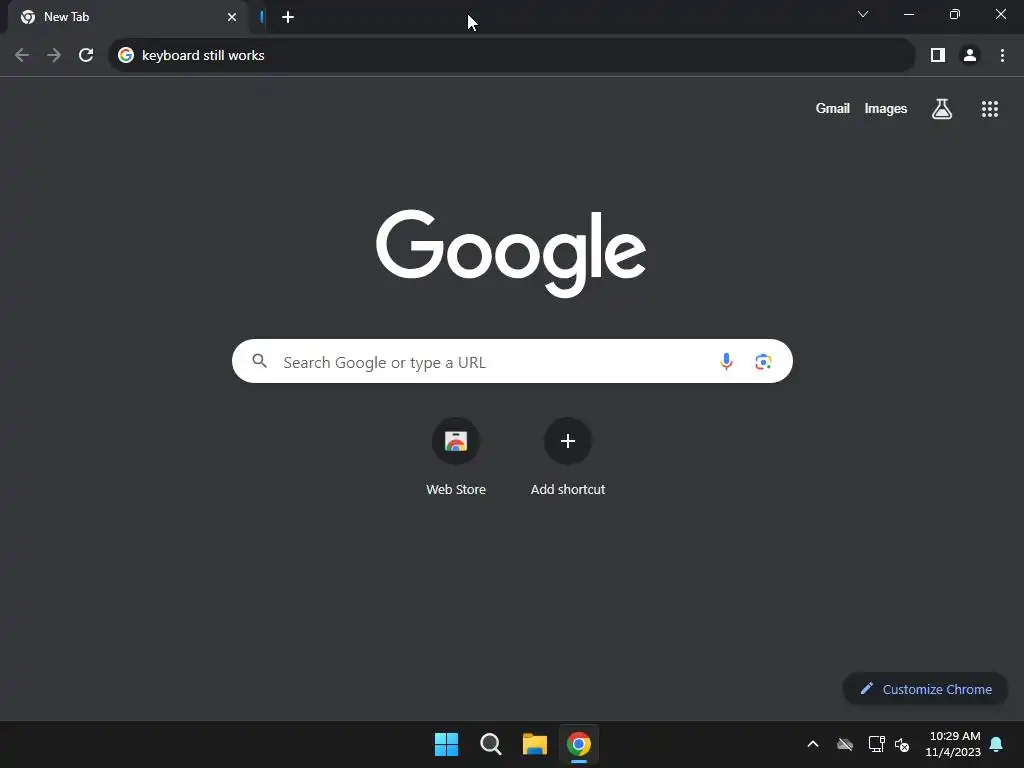Screen dimensions: 1024x768
Task: Go forward using the browser forward arrow
Action: [x=54, y=56]
